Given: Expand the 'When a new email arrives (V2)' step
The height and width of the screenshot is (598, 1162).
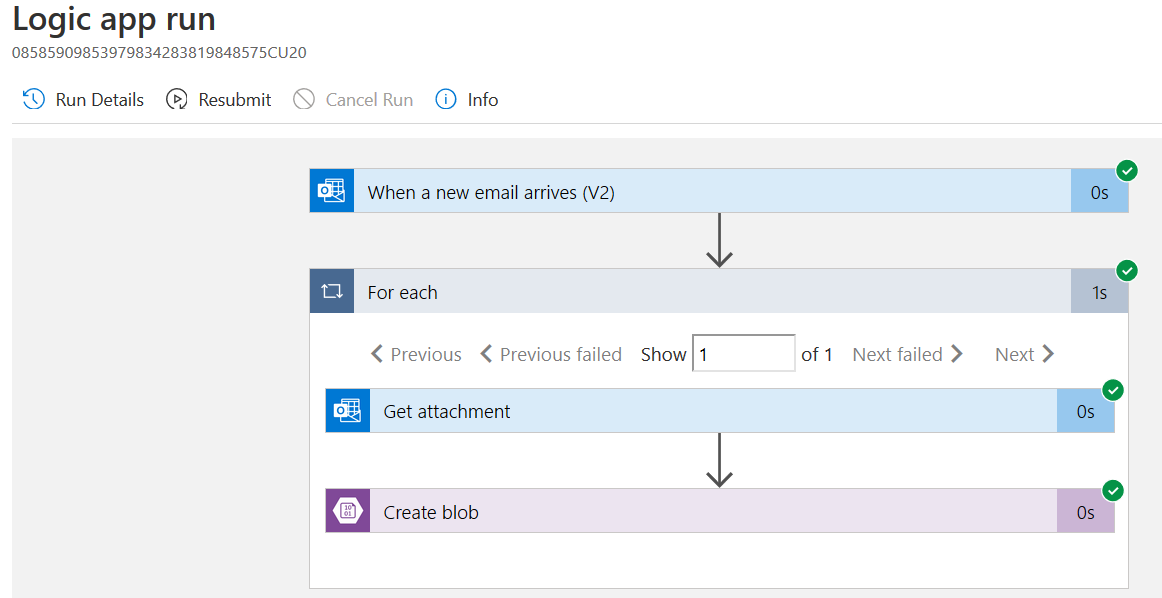Looking at the screenshot, I should [700, 192].
